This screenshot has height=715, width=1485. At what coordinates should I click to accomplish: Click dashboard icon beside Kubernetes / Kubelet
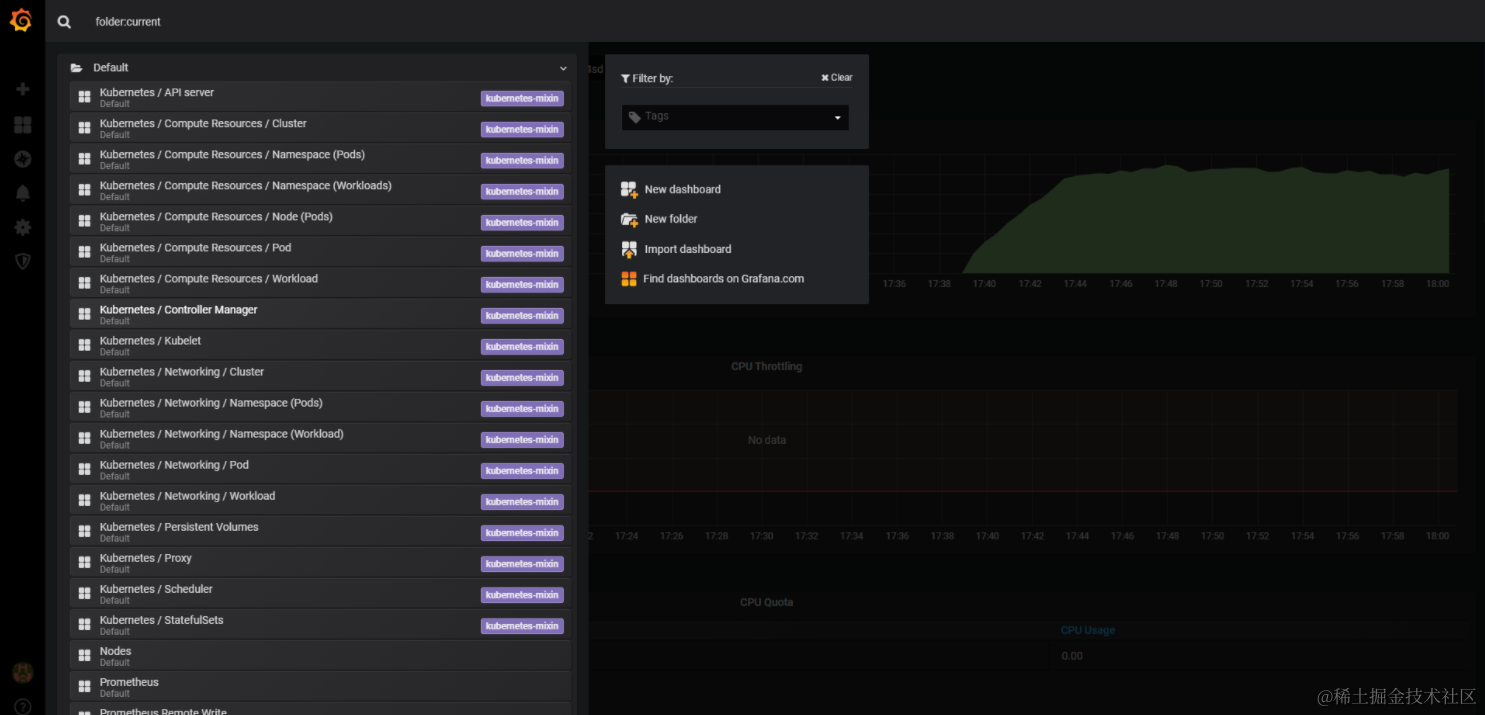(x=85, y=345)
